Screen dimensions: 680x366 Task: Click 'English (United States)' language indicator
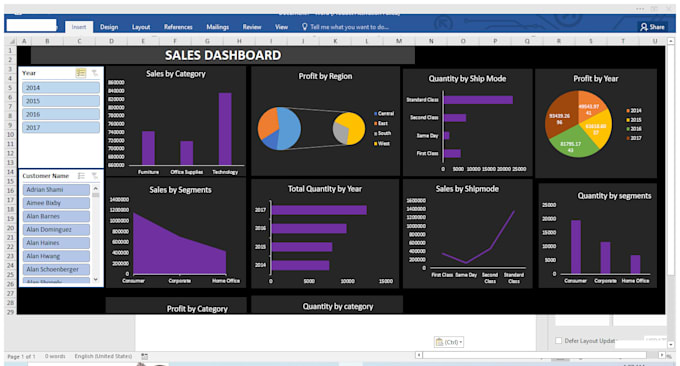(x=103, y=356)
